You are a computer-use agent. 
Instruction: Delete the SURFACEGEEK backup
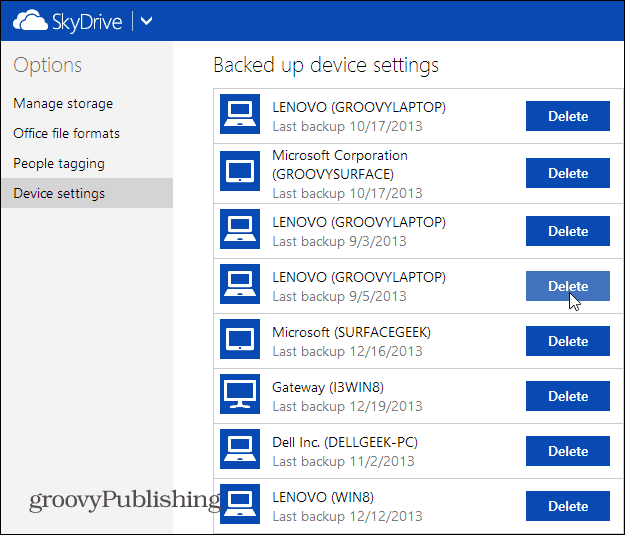(x=568, y=341)
